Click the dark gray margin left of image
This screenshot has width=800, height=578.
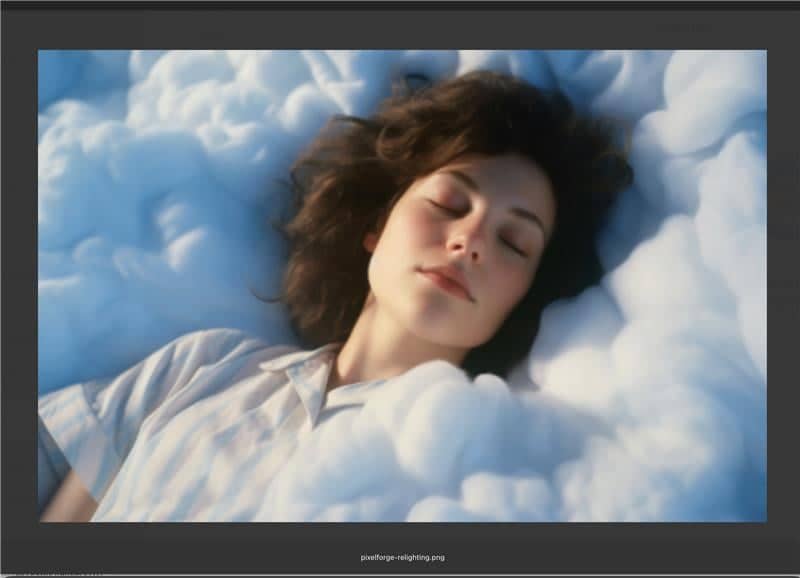(x=19, y=290)
